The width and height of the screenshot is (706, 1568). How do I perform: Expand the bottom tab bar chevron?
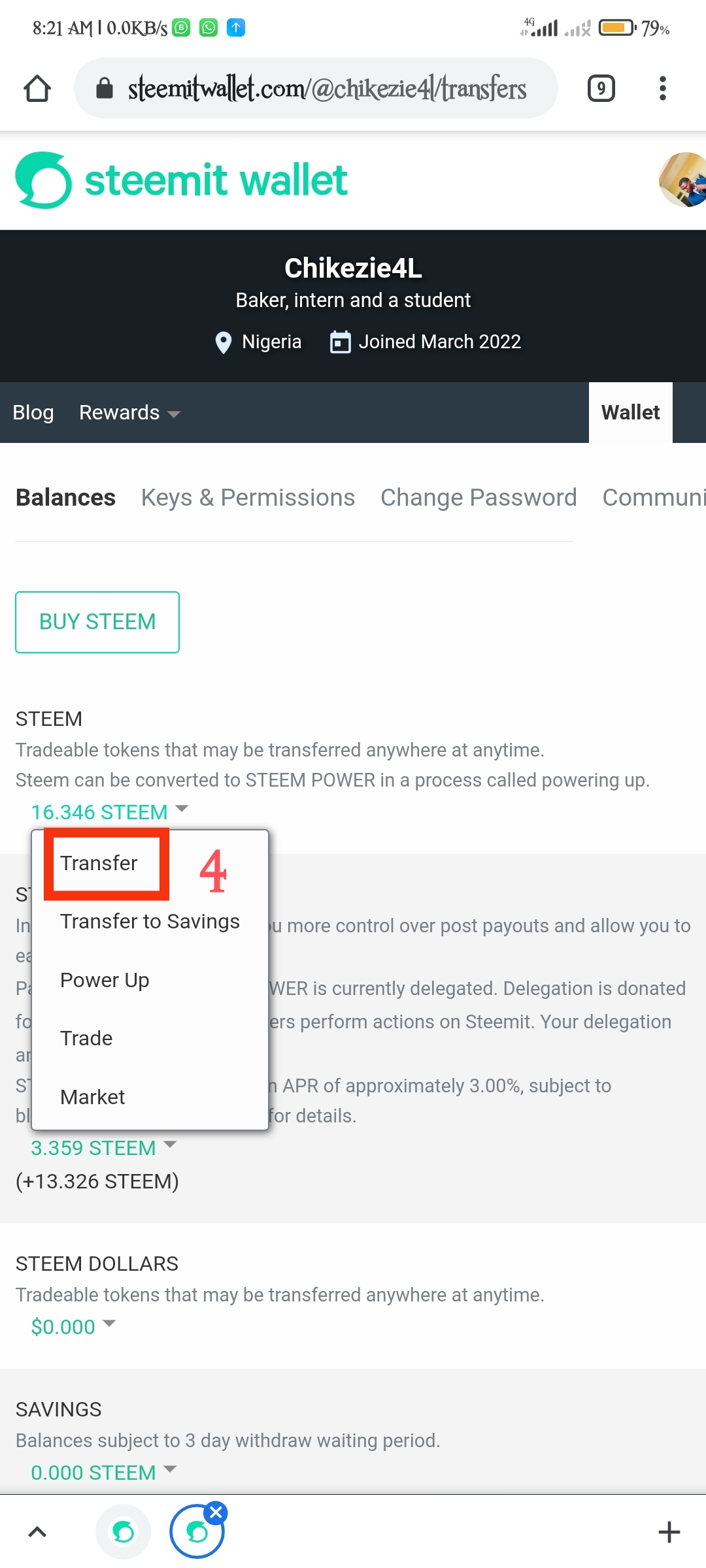(37, 1532)
